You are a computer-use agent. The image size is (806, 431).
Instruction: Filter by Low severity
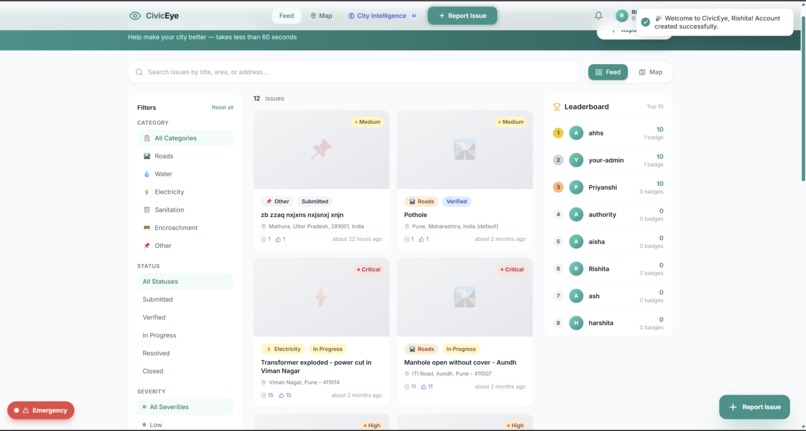(185, 425)
